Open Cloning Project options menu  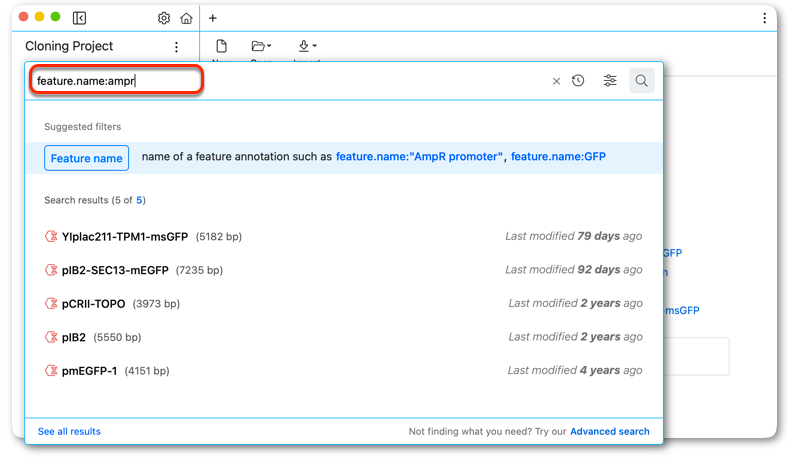tap(176, 47)
